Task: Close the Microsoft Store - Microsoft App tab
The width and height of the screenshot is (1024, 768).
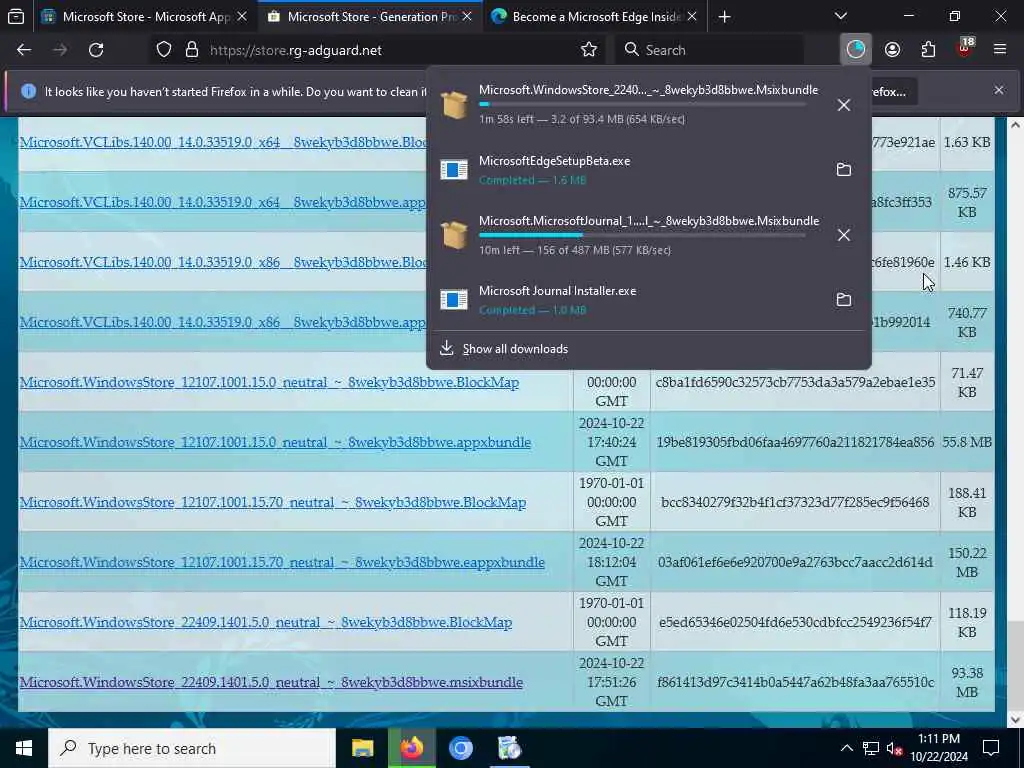Action: [x=242, y=17]
